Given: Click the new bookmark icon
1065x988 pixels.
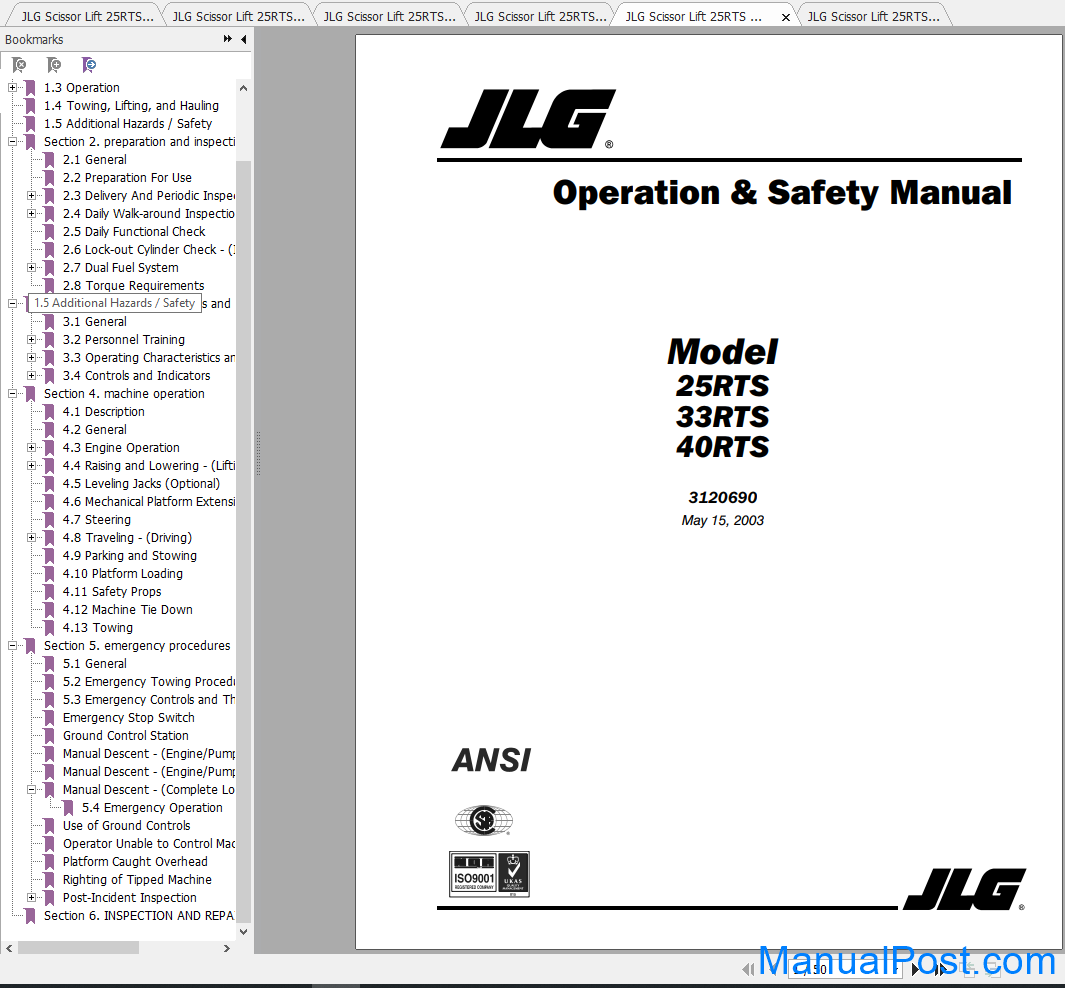Looking at the screenshot, I should [54, 65].
